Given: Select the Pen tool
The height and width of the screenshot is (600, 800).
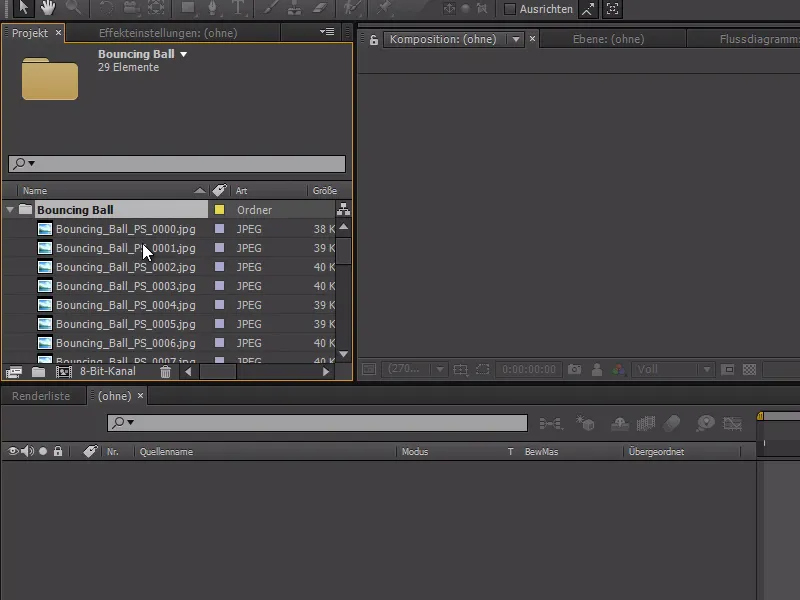Looking at the screenshot, I should (x=210, y=9).
